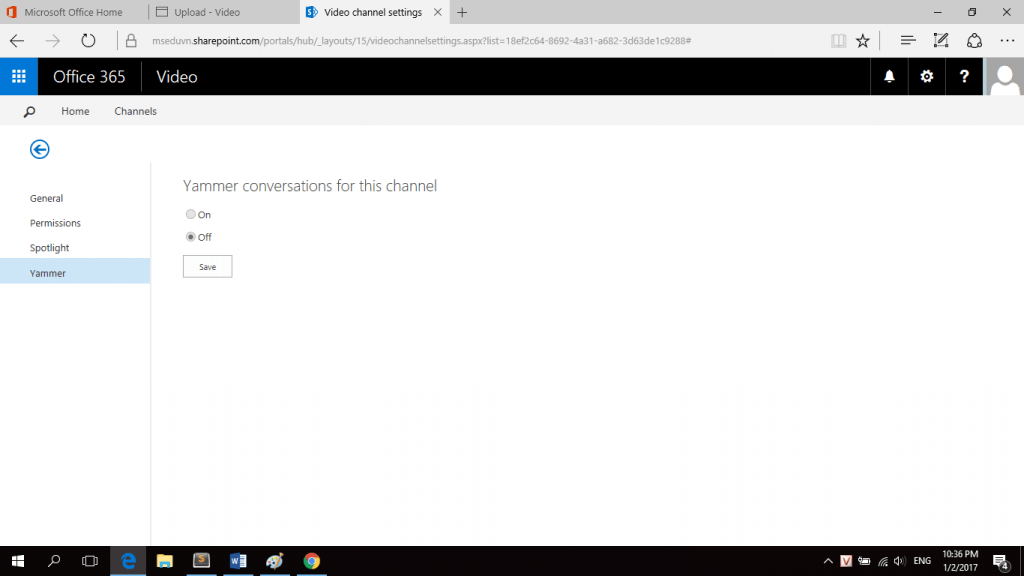The height and width of the screenshot is (576, 1024).
Task: Open Task View
Action: (90, 561)
